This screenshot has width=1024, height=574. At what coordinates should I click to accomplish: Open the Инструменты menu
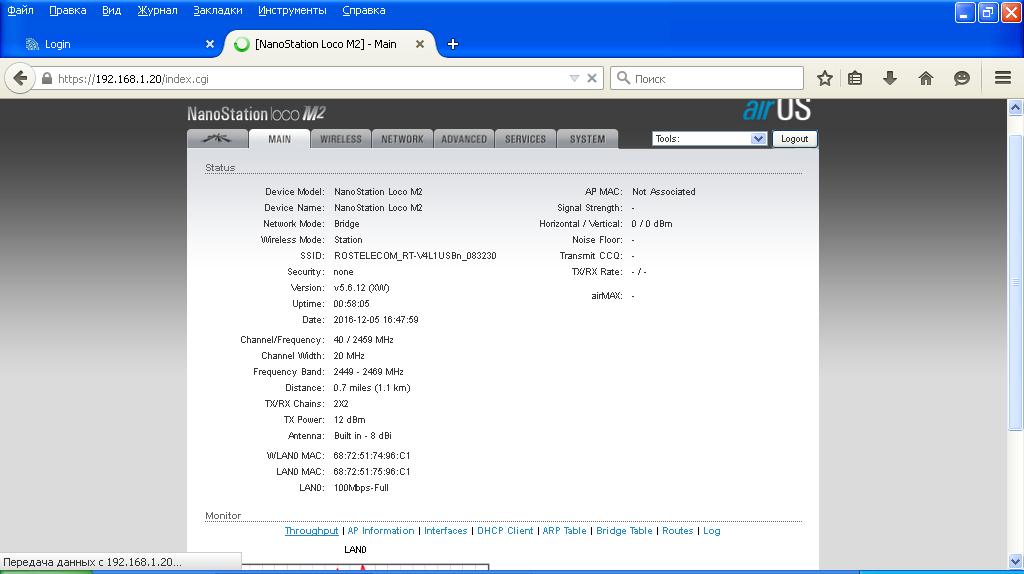(293, 10)
